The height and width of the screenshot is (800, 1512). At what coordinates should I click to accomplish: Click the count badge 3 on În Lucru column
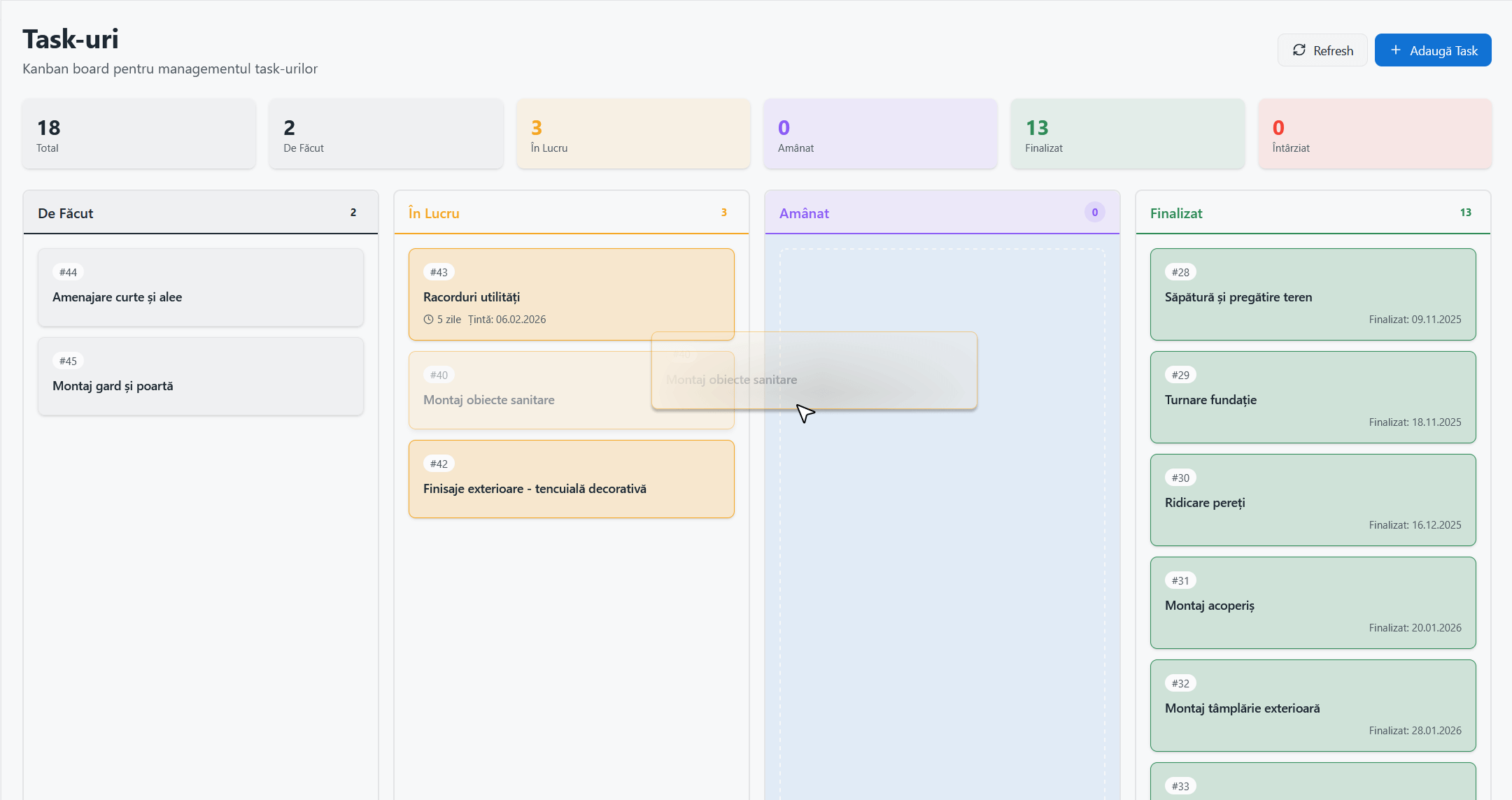coord(724,212)
